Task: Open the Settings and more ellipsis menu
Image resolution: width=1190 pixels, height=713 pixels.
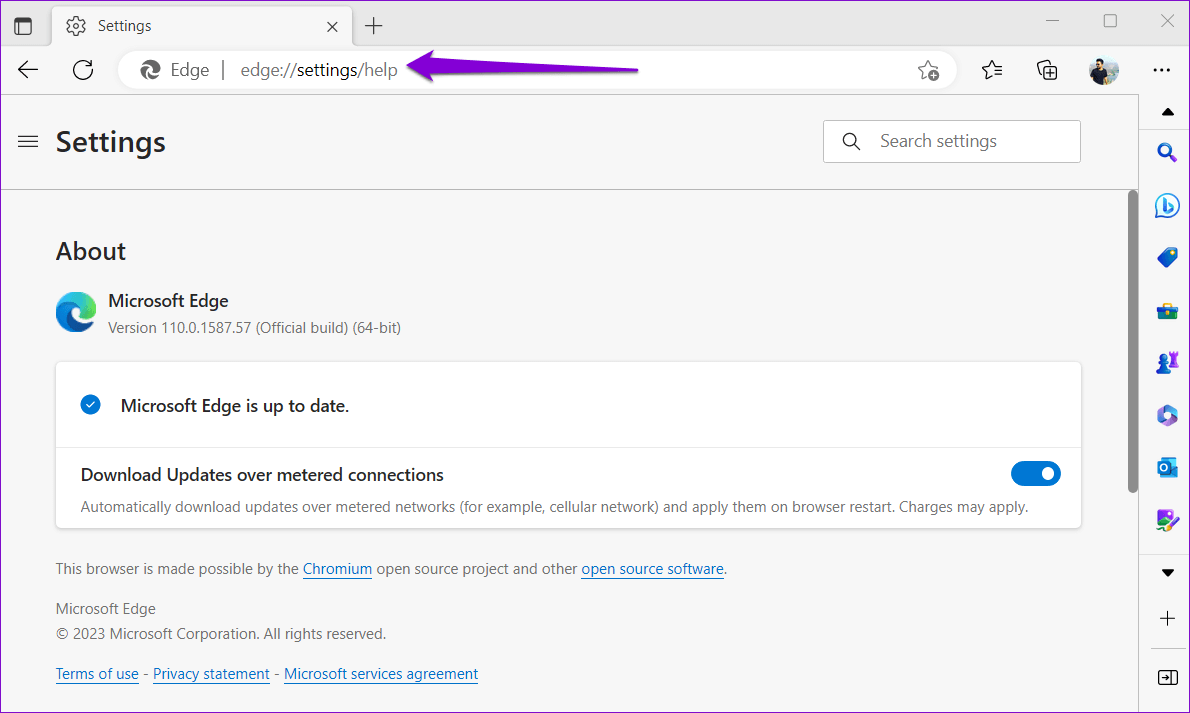Action: (x=1161, y=70)
